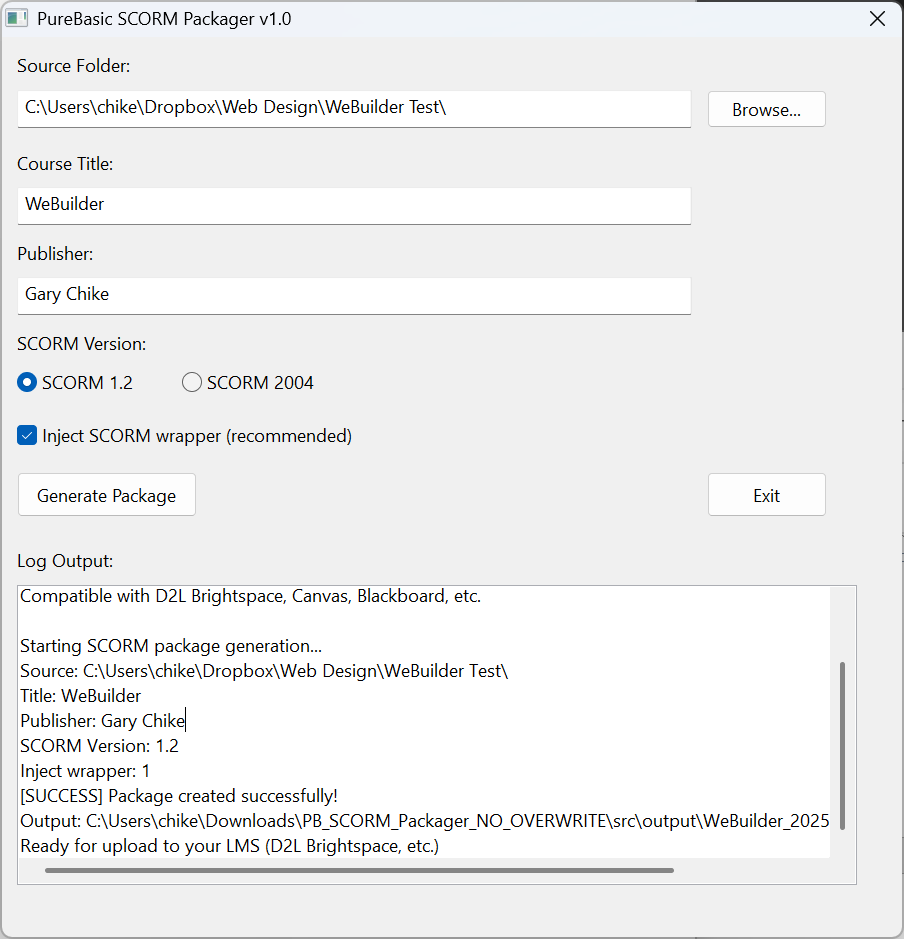Click the log output horizontal scrollbar
This screenshot has height=939, width=904.
pyautogui.click(x=359, y=870)
